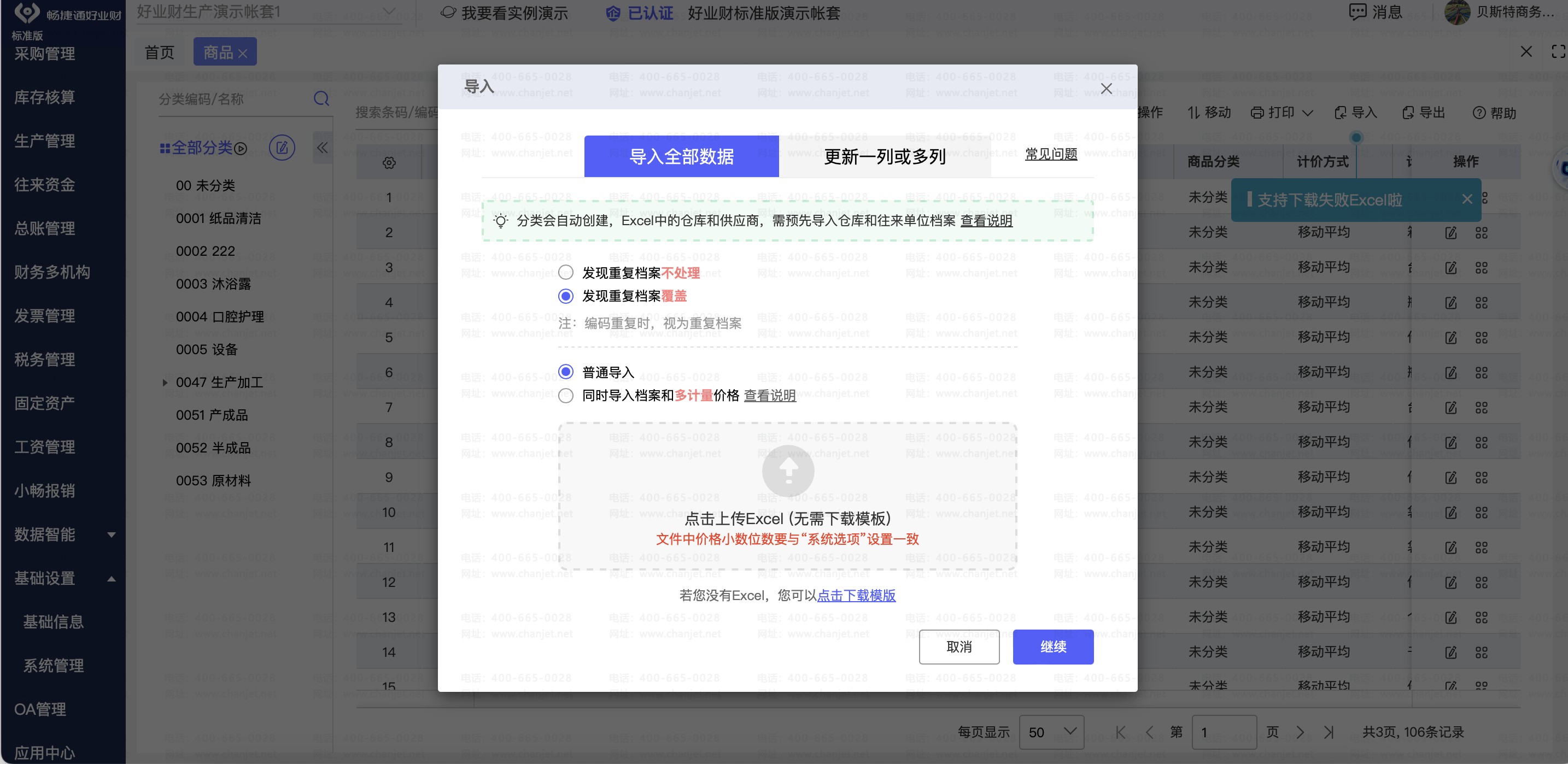Select category 0053 原材料
The image size is (1568, 764).
click(x=213, y=480)
